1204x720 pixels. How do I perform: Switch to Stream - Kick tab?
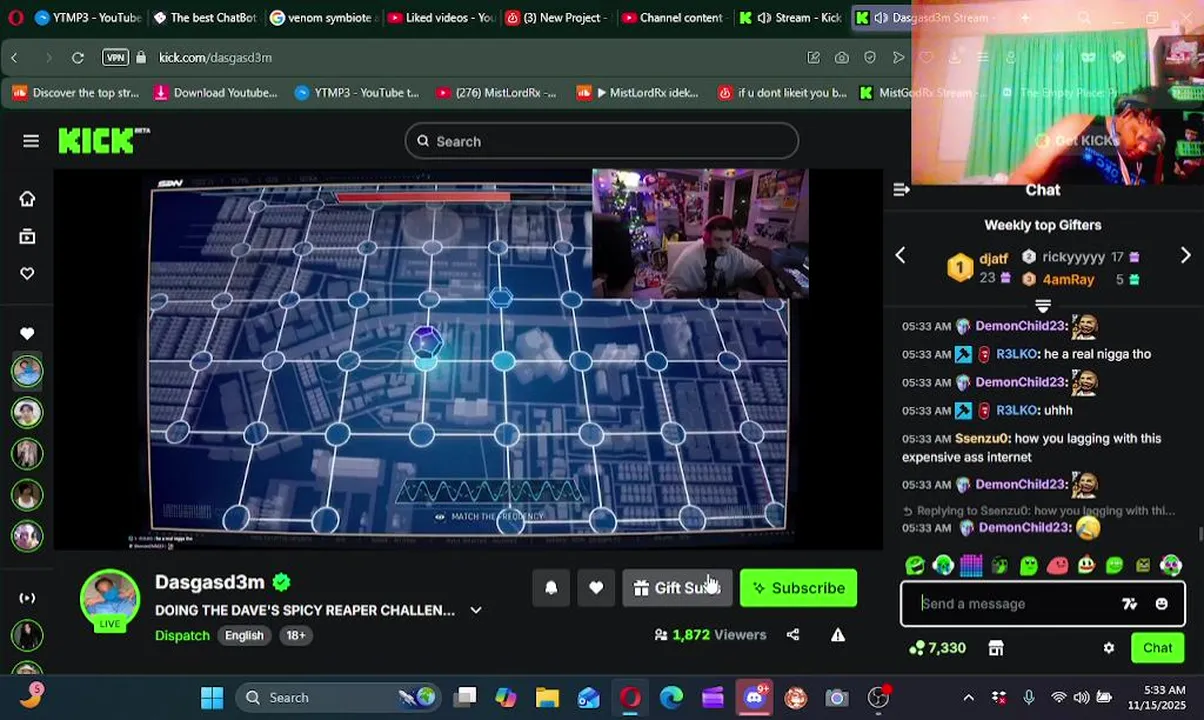point(790,17)
